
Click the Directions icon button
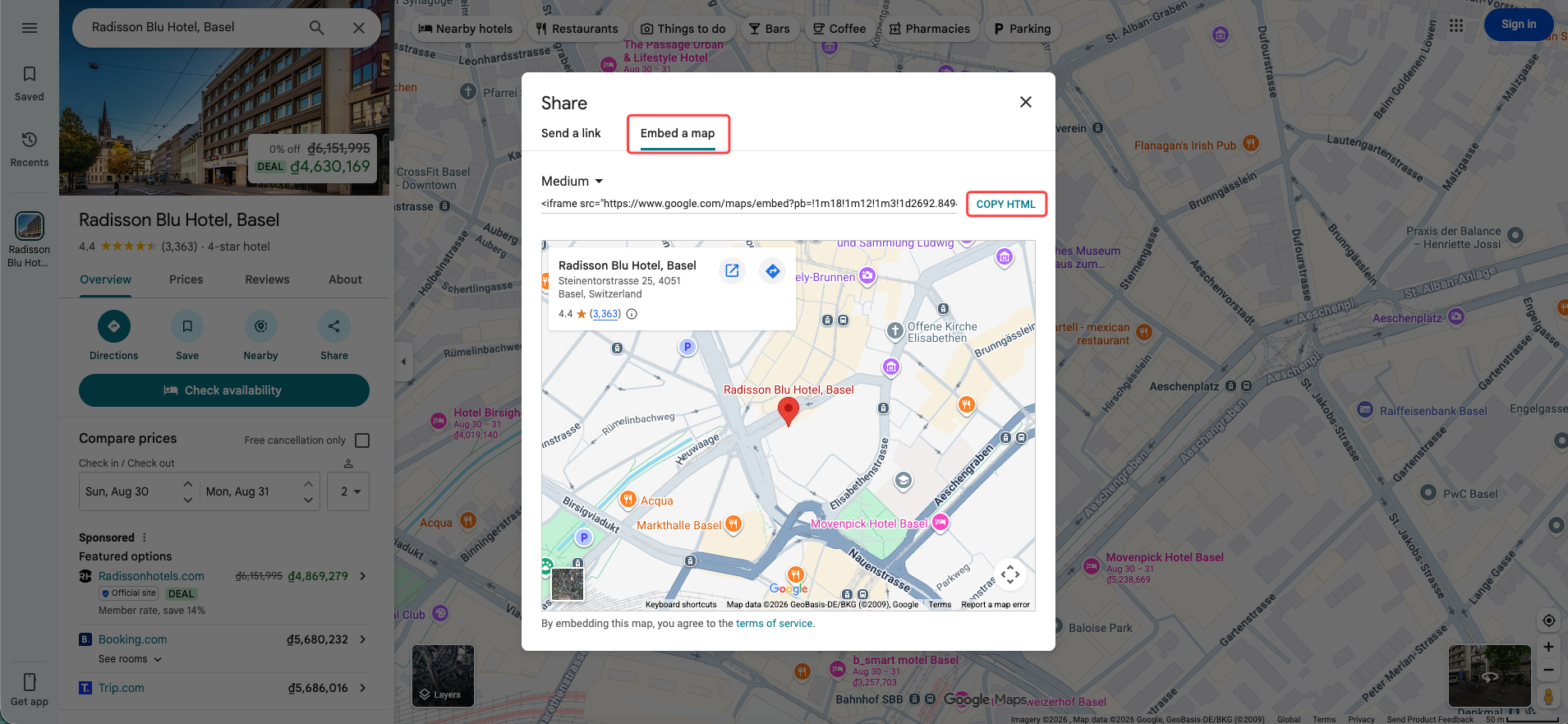pos(114,326)
